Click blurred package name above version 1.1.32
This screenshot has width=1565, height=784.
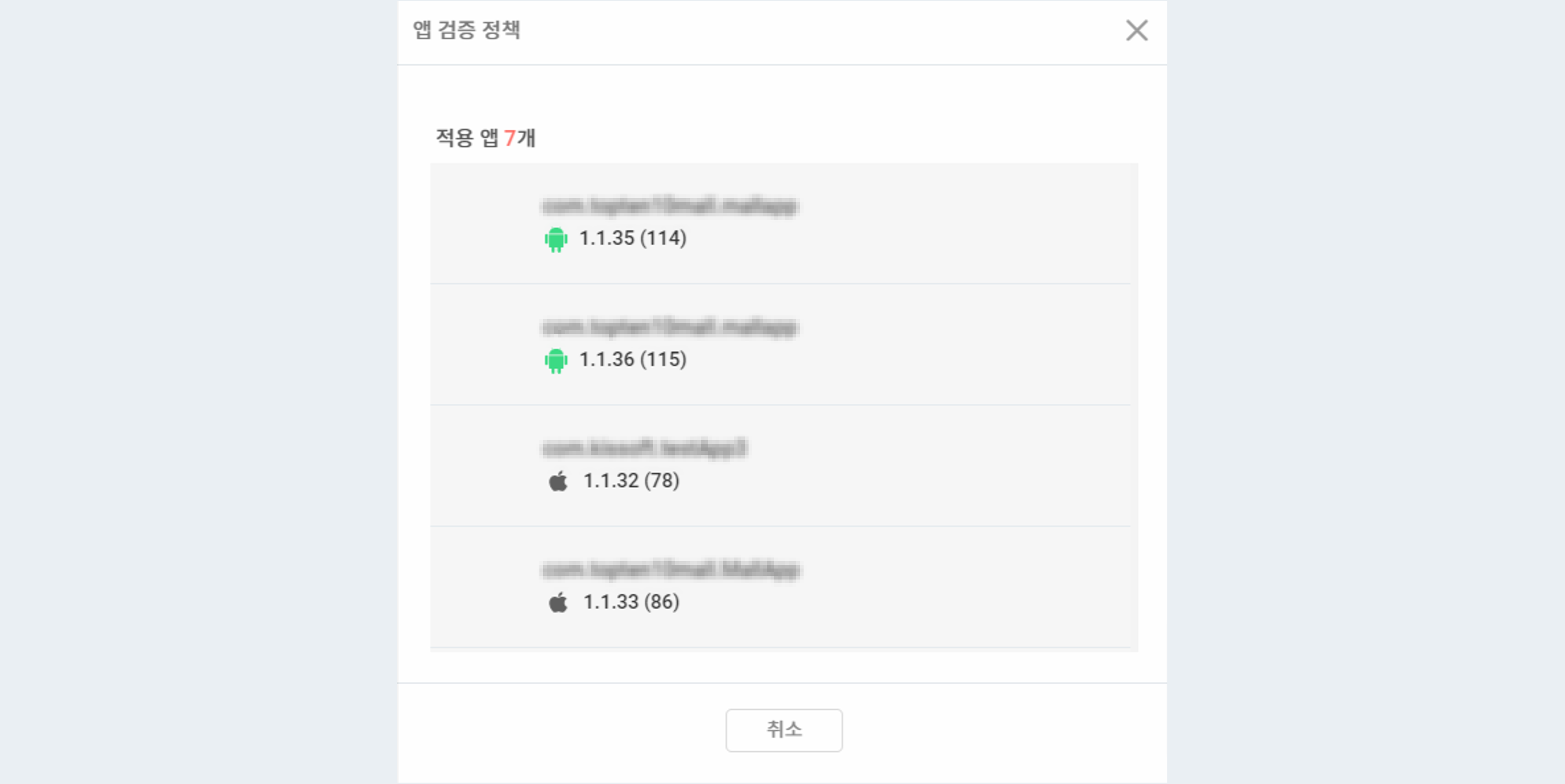644,448
